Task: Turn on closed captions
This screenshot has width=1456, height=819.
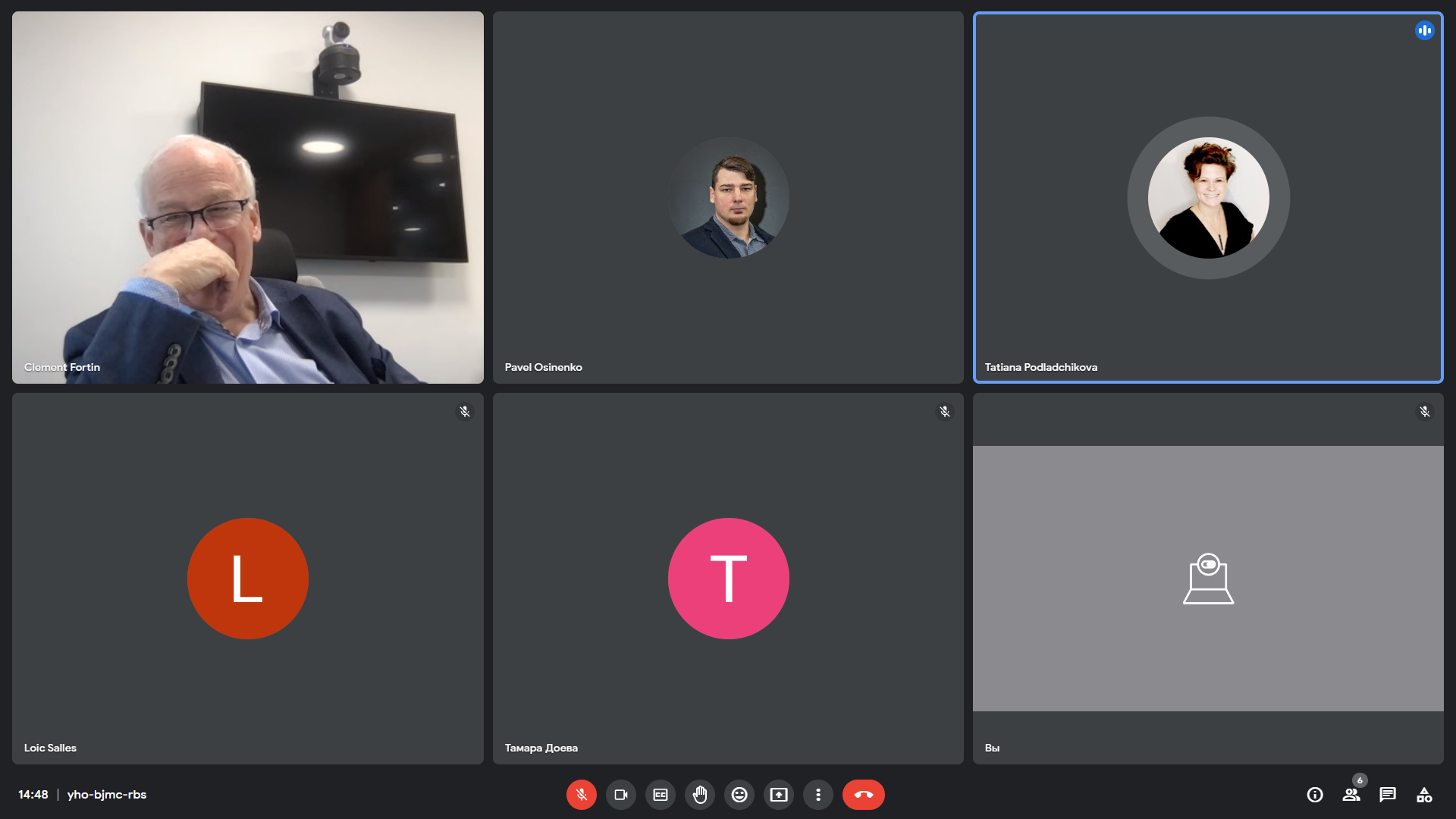Action: [x=661, y=795]
